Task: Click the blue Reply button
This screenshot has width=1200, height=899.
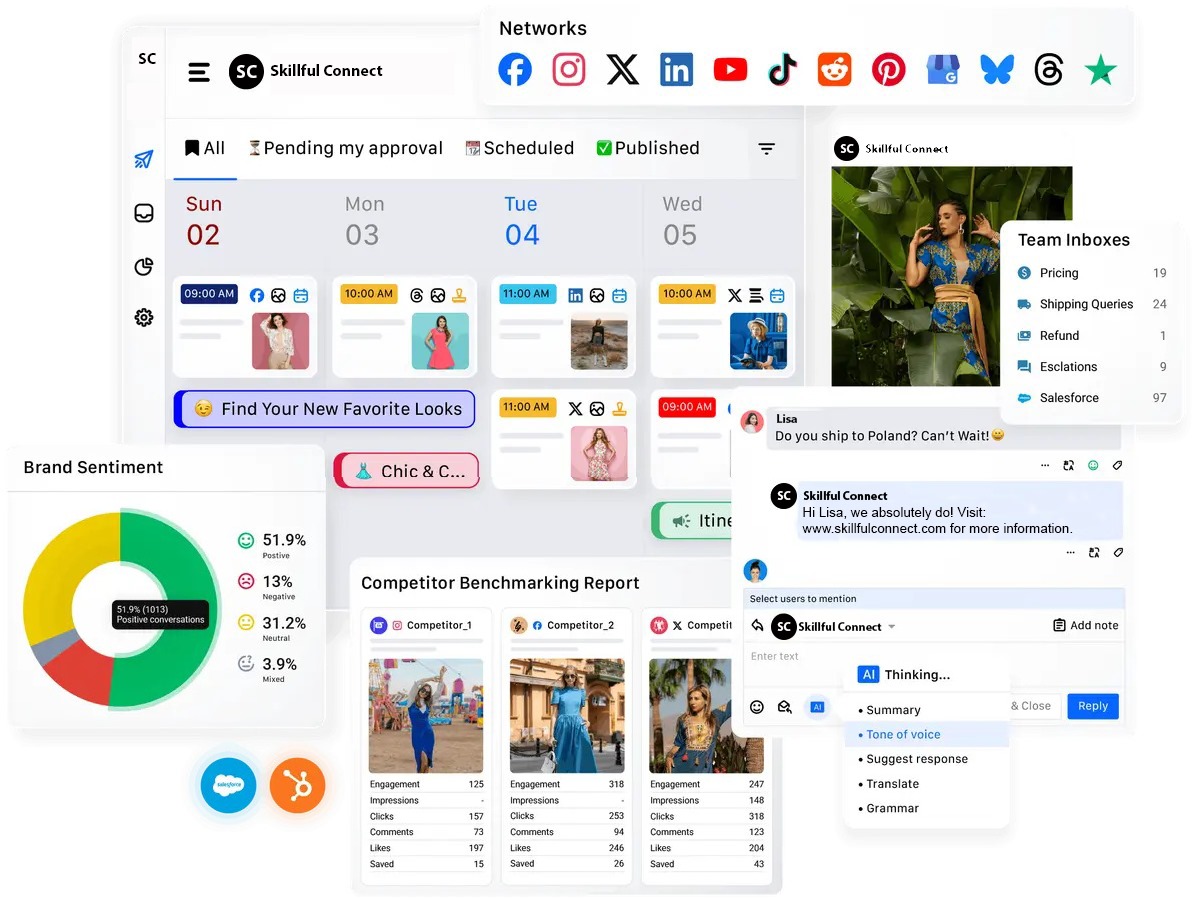Action: click(x=1092, y=706)
